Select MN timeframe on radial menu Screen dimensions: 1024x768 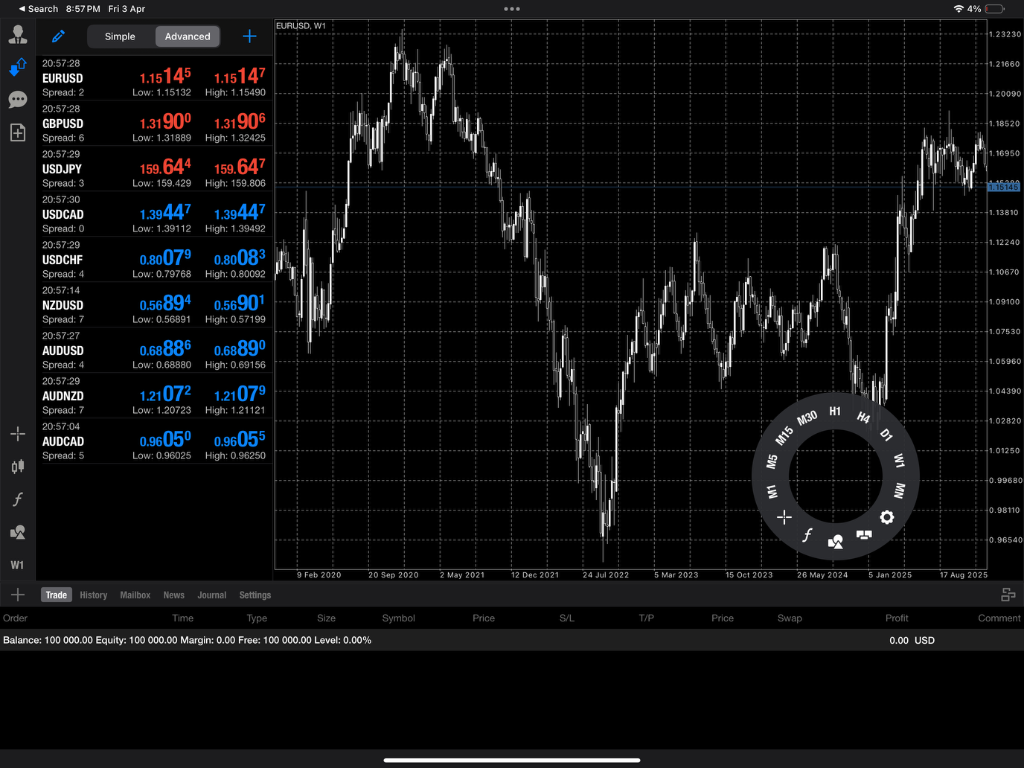tap(899, 490)
